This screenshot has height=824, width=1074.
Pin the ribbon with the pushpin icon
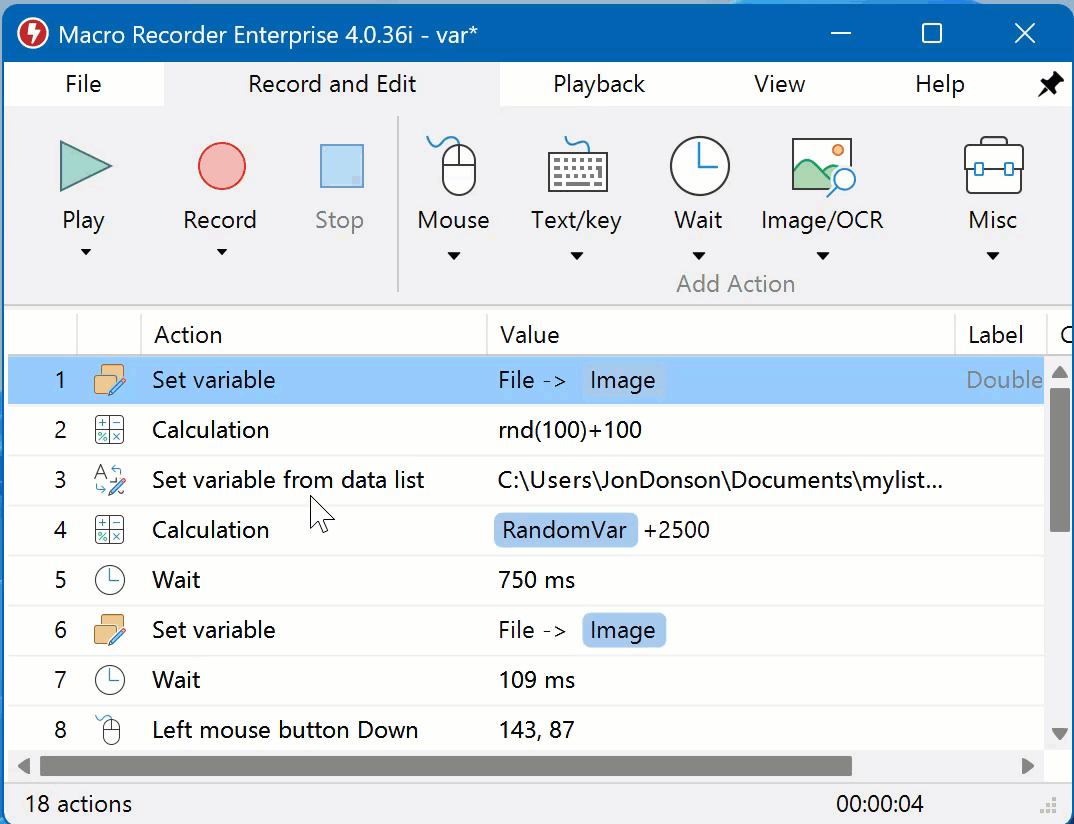coord(1050,85)
